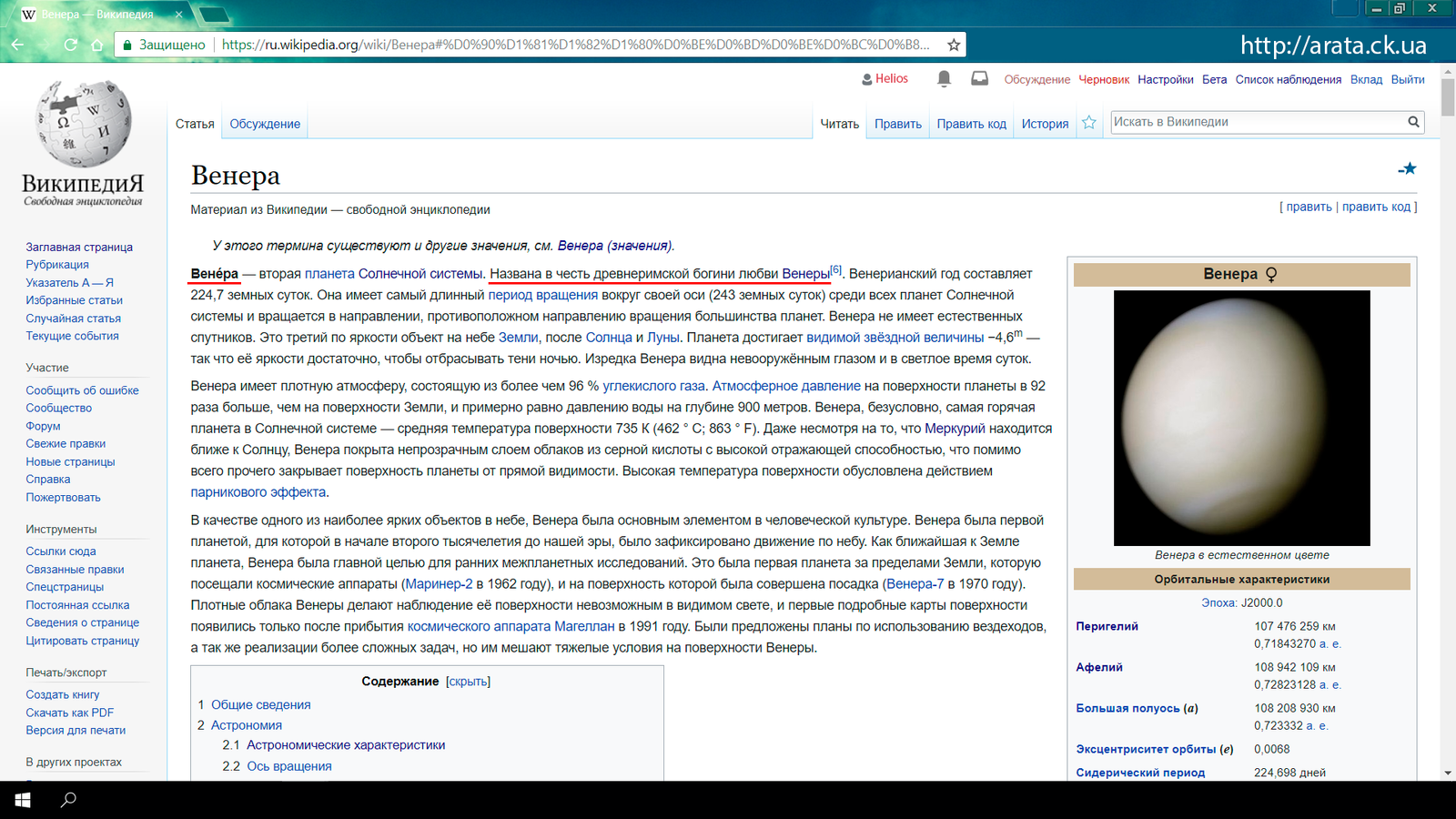This screenshot has height=819, width=1456.
Task: Open Список наблюдения link
Action: pos(1289,80)
